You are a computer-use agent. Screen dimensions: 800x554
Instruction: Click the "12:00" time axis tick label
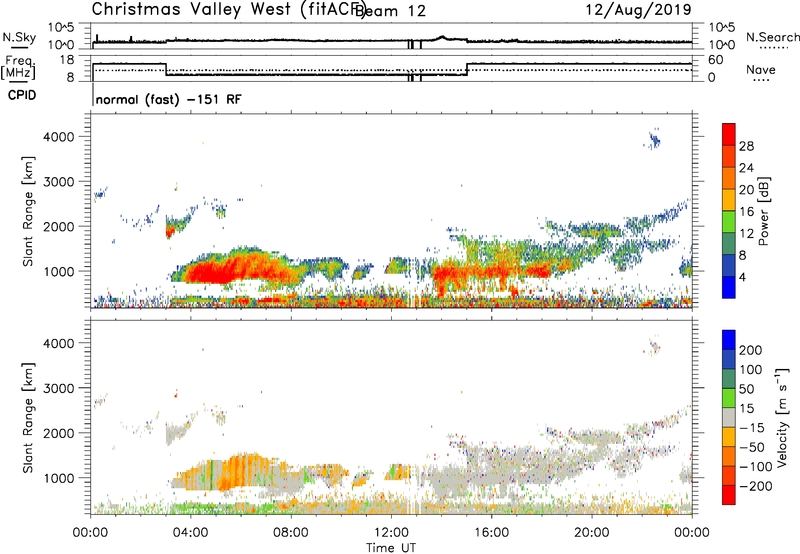coord(391,533)
